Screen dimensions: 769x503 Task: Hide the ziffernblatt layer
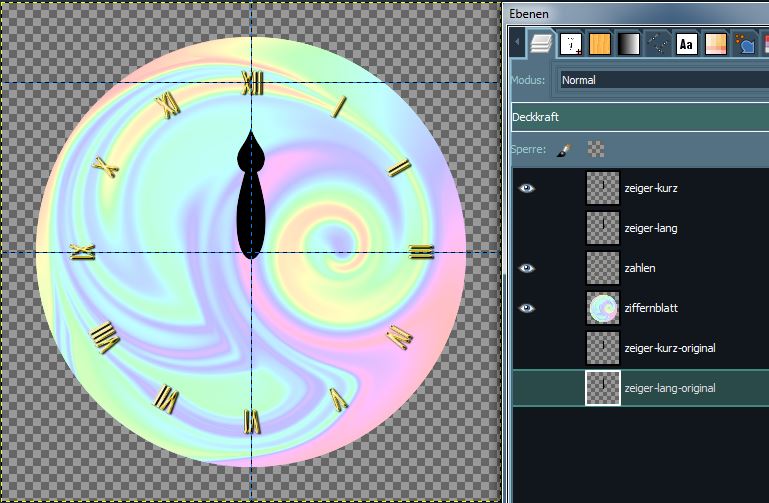click(x=527, y=308)
